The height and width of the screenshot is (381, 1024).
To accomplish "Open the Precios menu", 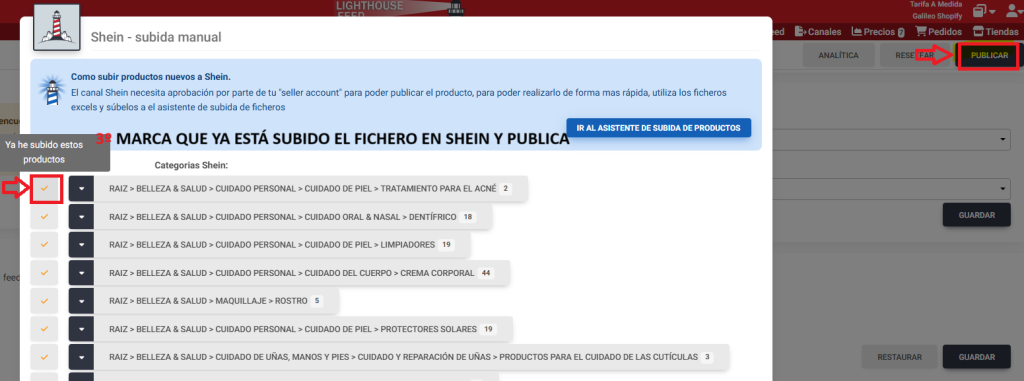I will tap(878, 31).
